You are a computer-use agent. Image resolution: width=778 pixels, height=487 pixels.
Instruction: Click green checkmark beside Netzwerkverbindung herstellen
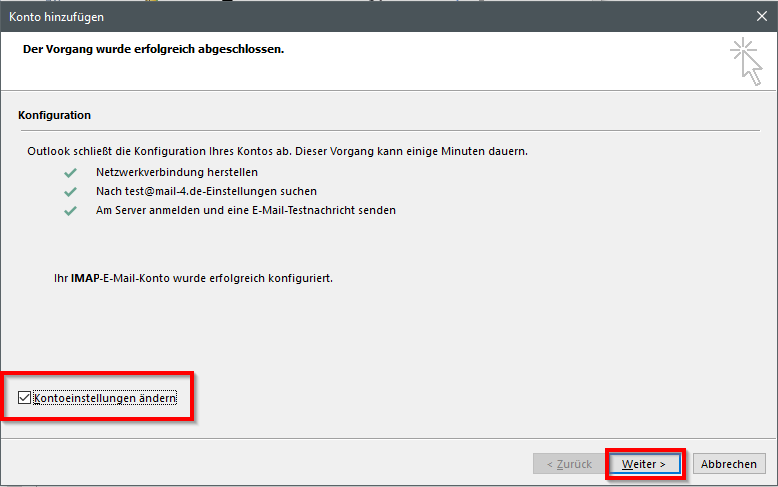pos(69,172)
